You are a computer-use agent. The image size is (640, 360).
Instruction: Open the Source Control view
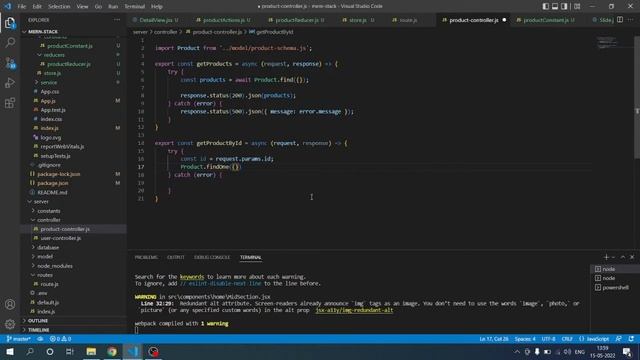point(10,63)
